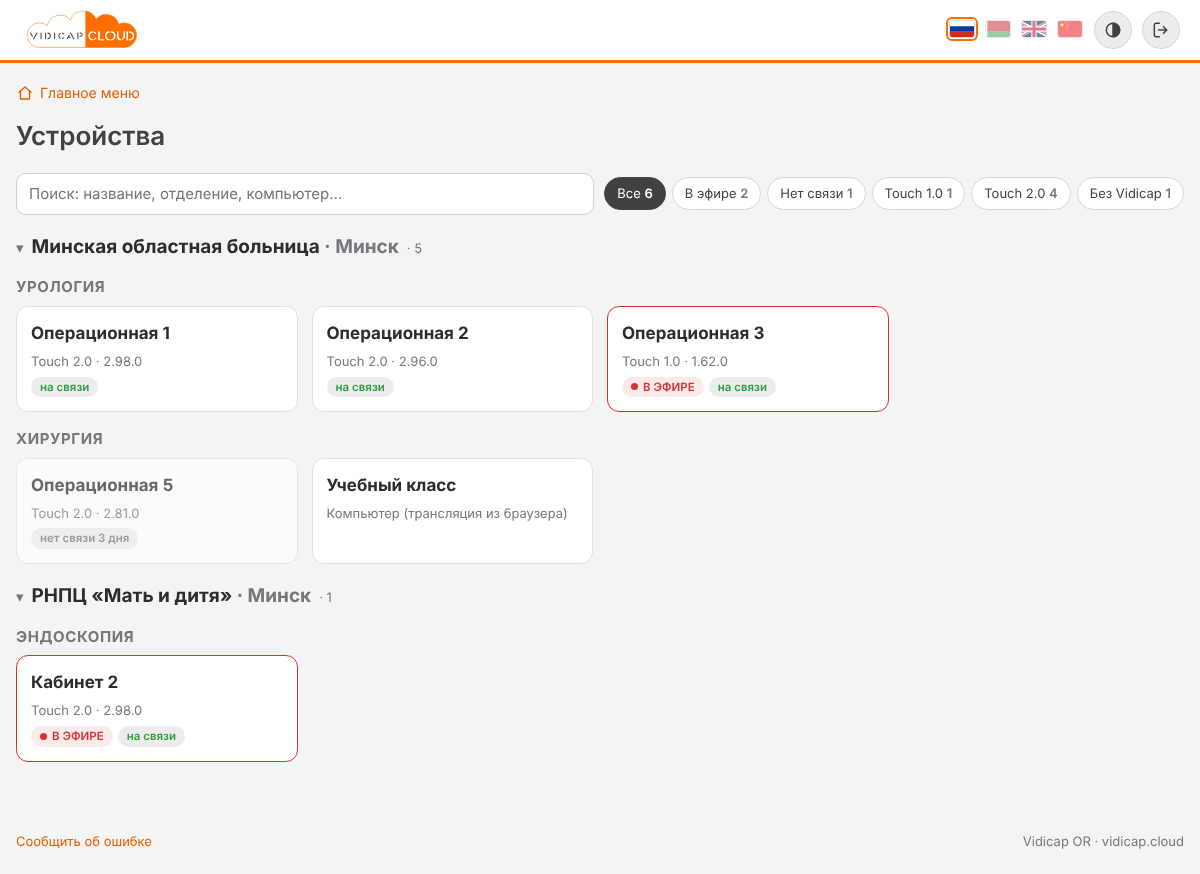Switch language with the Russian flag
Viewport: 1200px width, 874px height.
pyautogui.click(x=962, y=30)
